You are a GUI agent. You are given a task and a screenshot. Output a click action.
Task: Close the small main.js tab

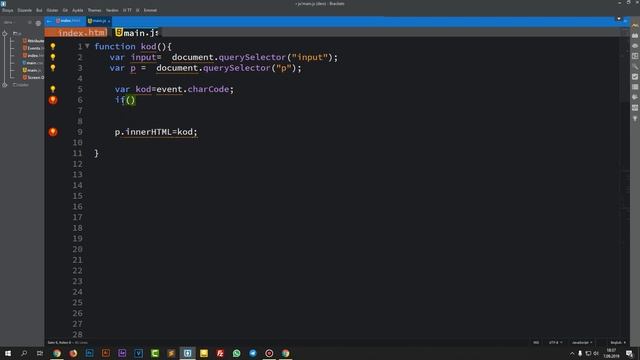[109, 21]
